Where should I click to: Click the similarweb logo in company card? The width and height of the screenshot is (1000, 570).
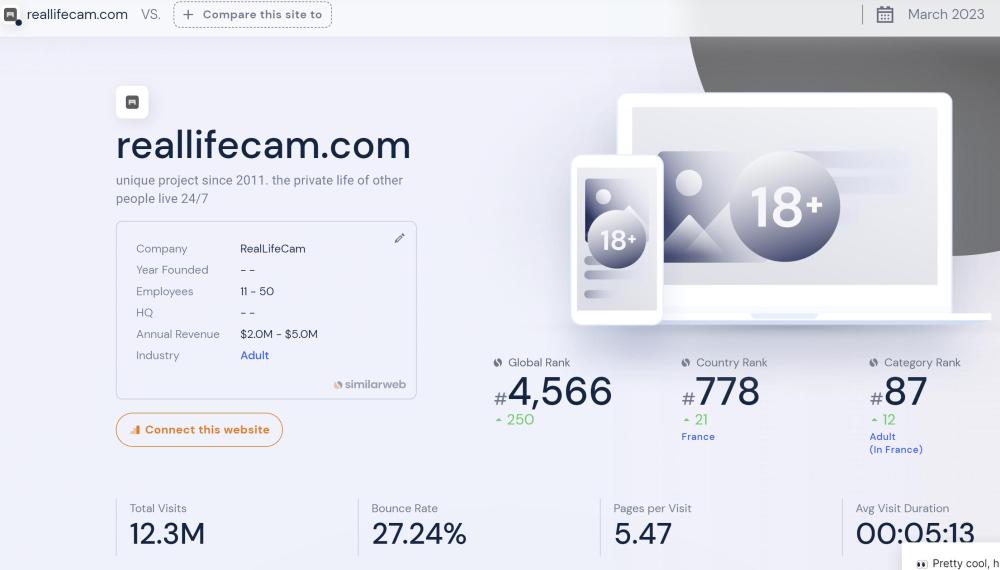point(369,384)
